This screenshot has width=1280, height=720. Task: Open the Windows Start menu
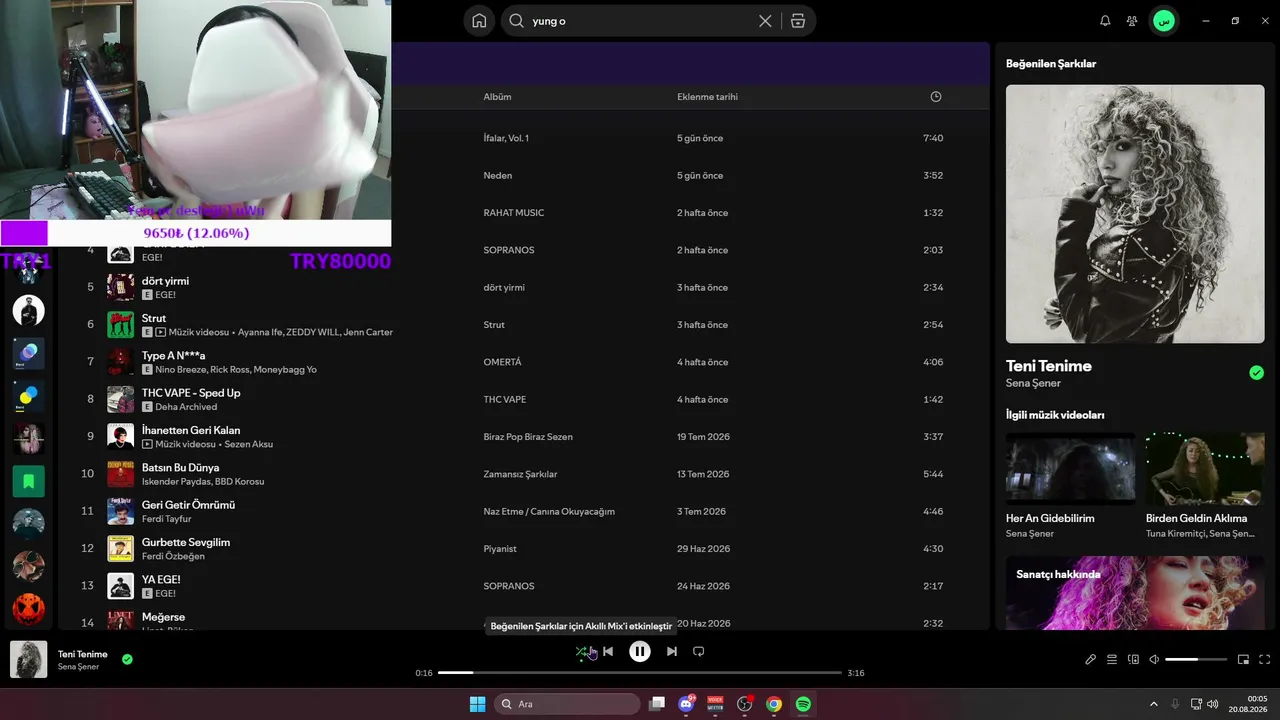click(477, 704)
